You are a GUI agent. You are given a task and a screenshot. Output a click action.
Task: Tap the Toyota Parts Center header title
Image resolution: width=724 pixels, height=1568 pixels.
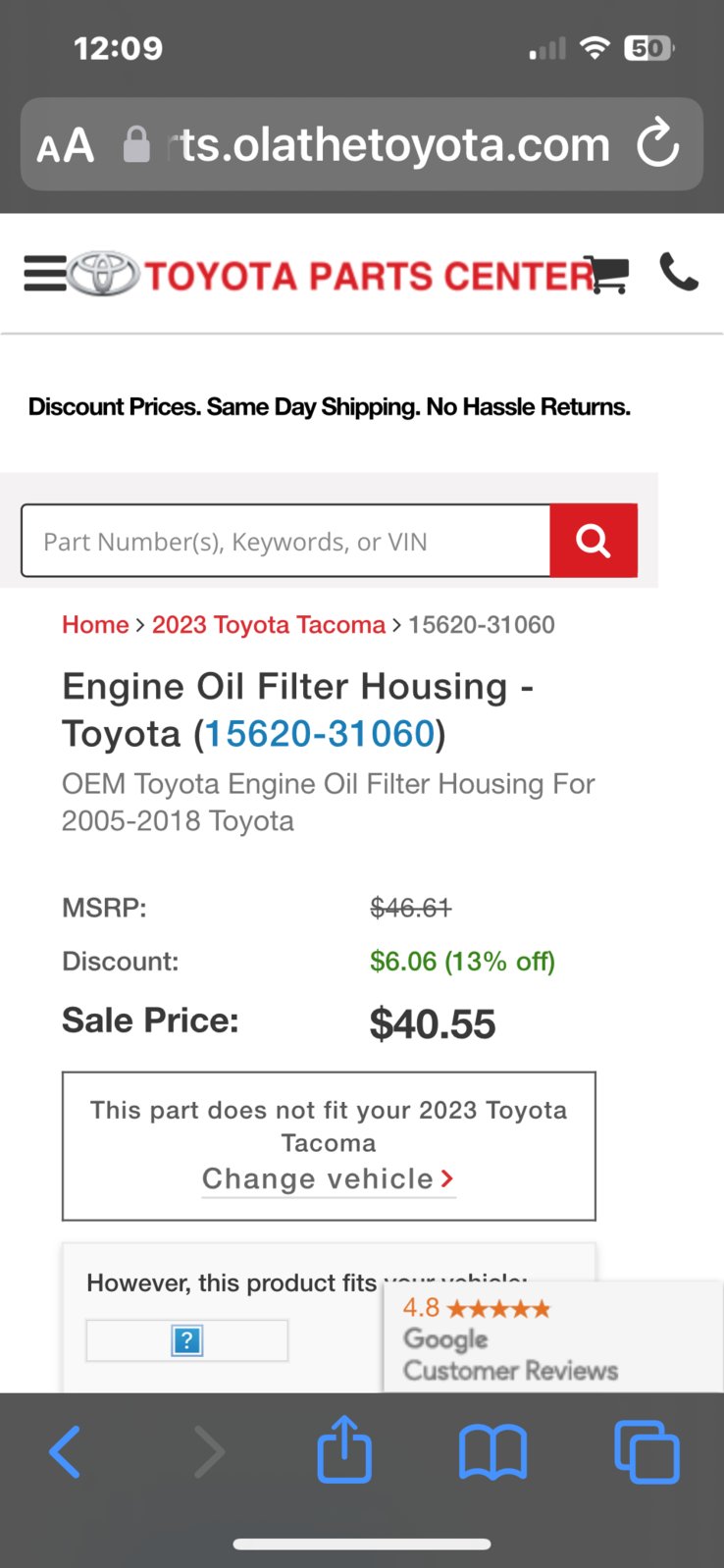click(x=370, y=276)
